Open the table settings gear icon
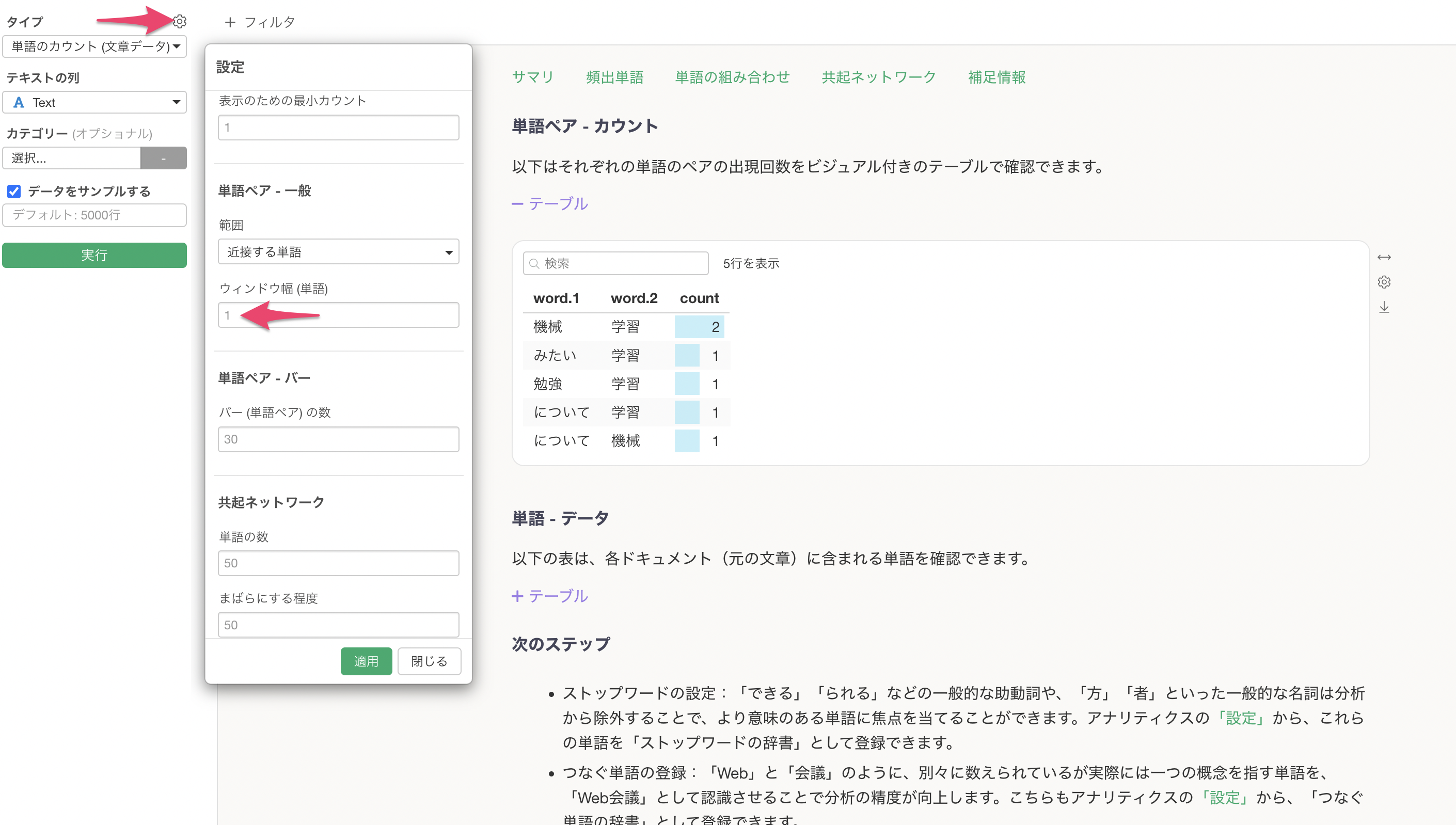This screenshot has width=1456, height=825. [1384, 282]
